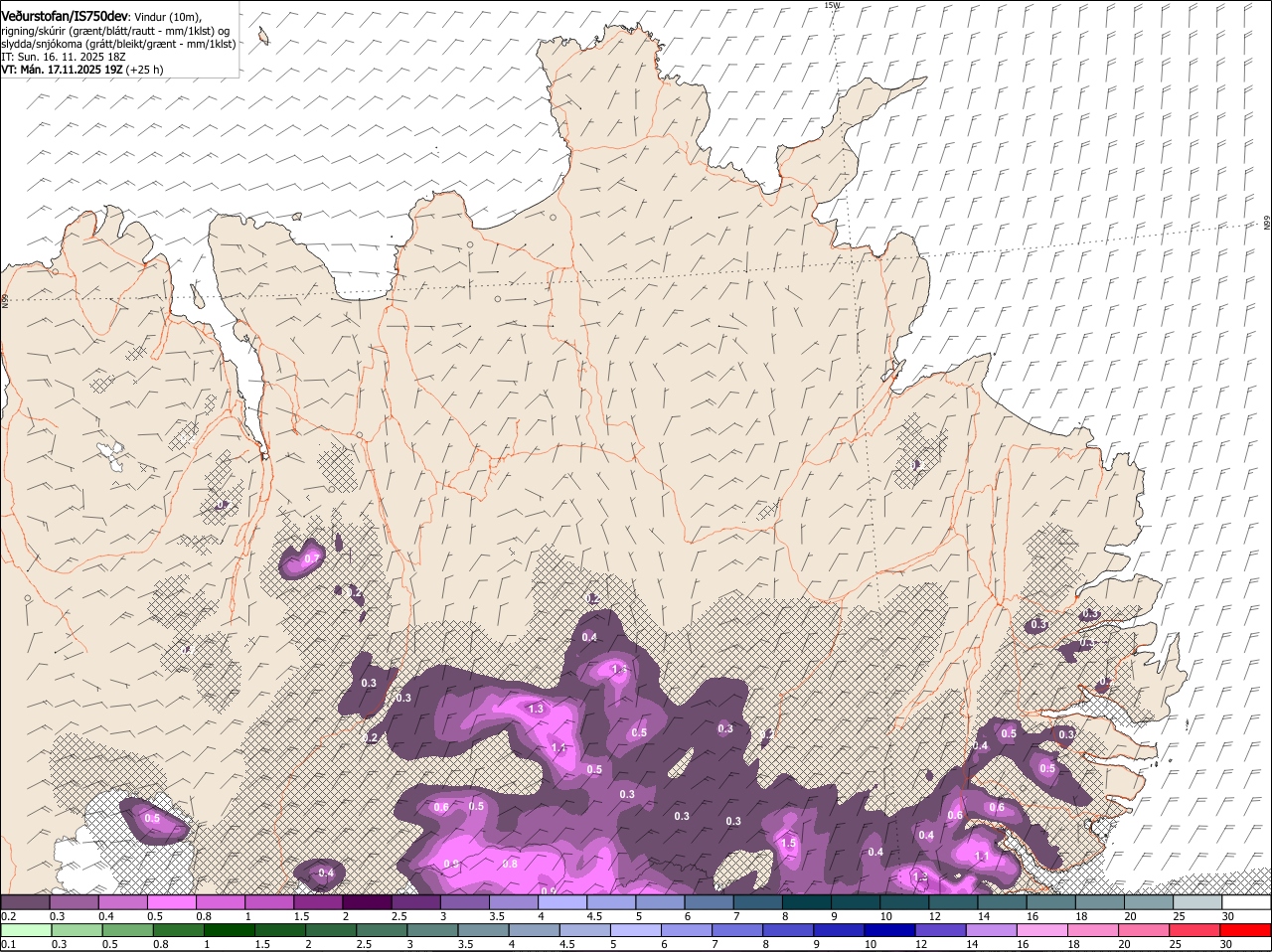Image resolution: width=1272 pixels, height=952 pixels.
Task: Click the light blue lower-legend swatch labeled 5
Action: coord(635,930)
